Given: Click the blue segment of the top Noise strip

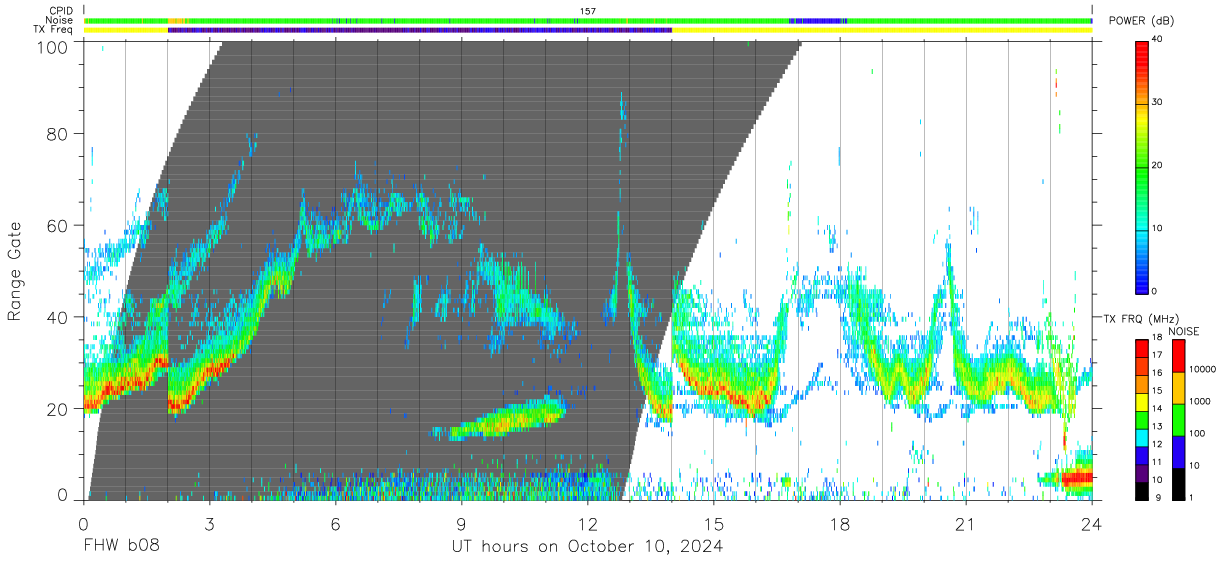Looking at the screenshot, I should [x=817, y=20].
